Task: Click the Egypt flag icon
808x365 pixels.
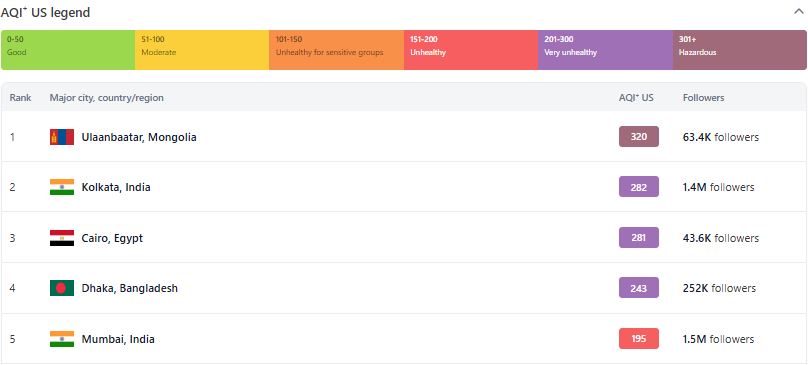Action: coord(62,238)
